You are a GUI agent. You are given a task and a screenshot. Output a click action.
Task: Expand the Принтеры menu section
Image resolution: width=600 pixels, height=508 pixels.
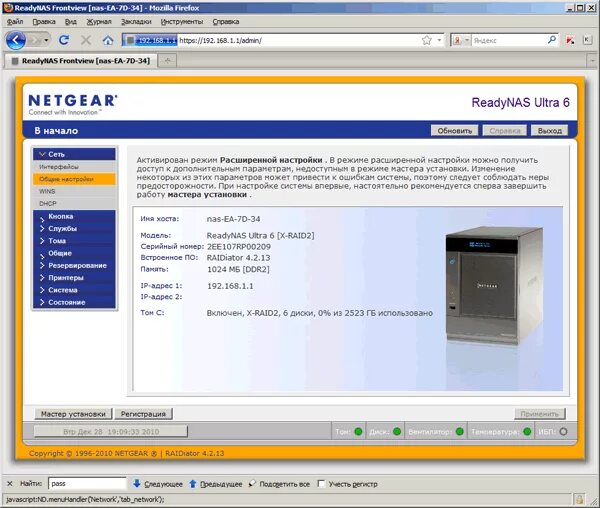pyautogui.click(x=74, y=278)
